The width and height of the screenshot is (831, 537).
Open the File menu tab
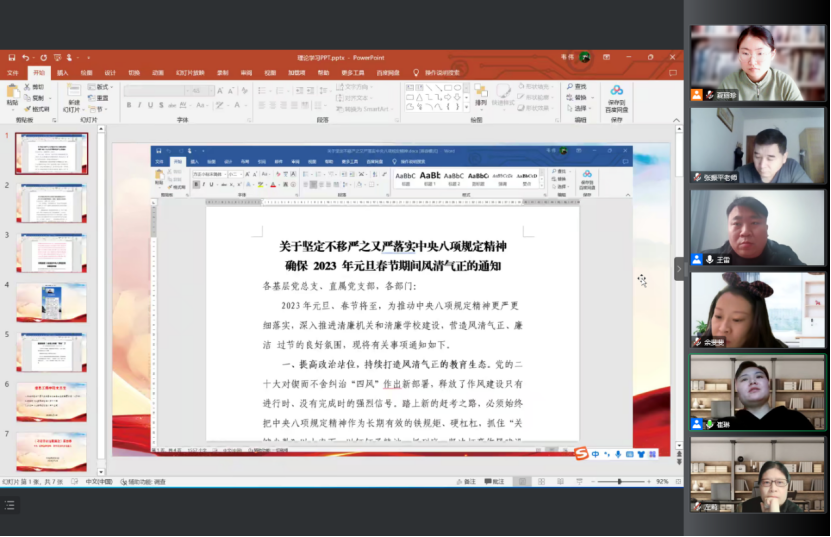coord(13,73)
